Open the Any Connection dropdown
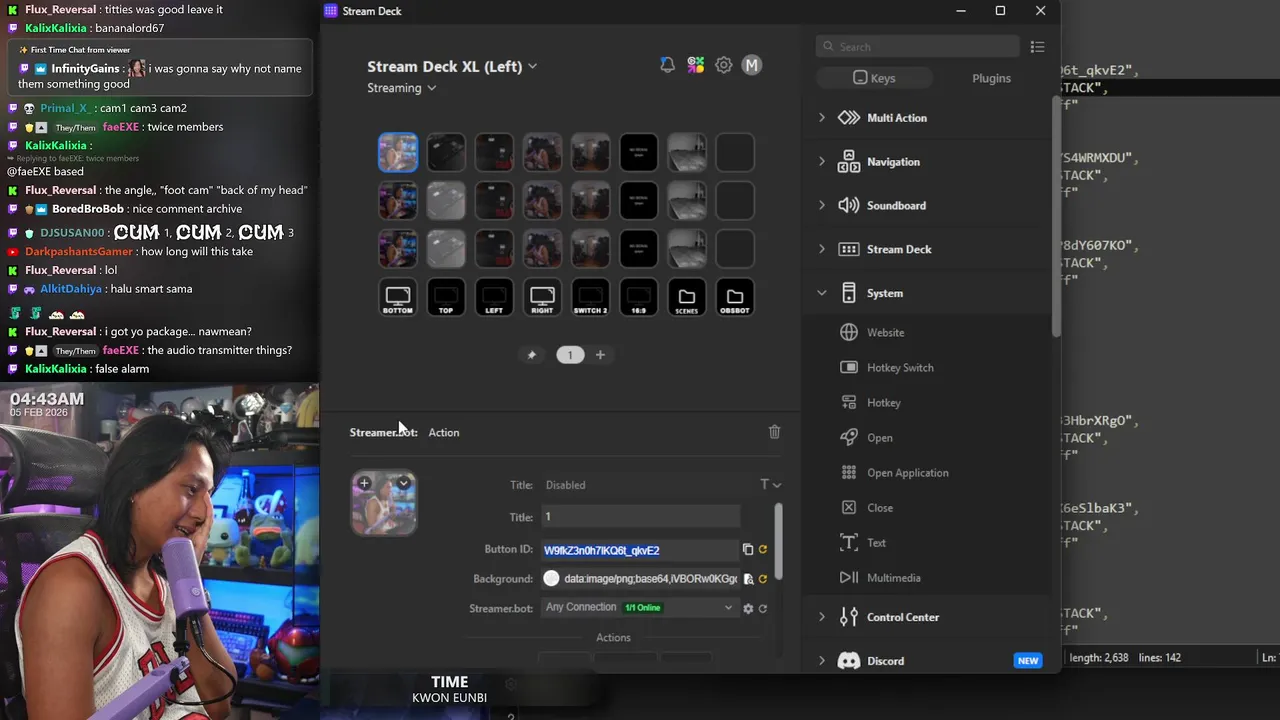 (639, 607)
